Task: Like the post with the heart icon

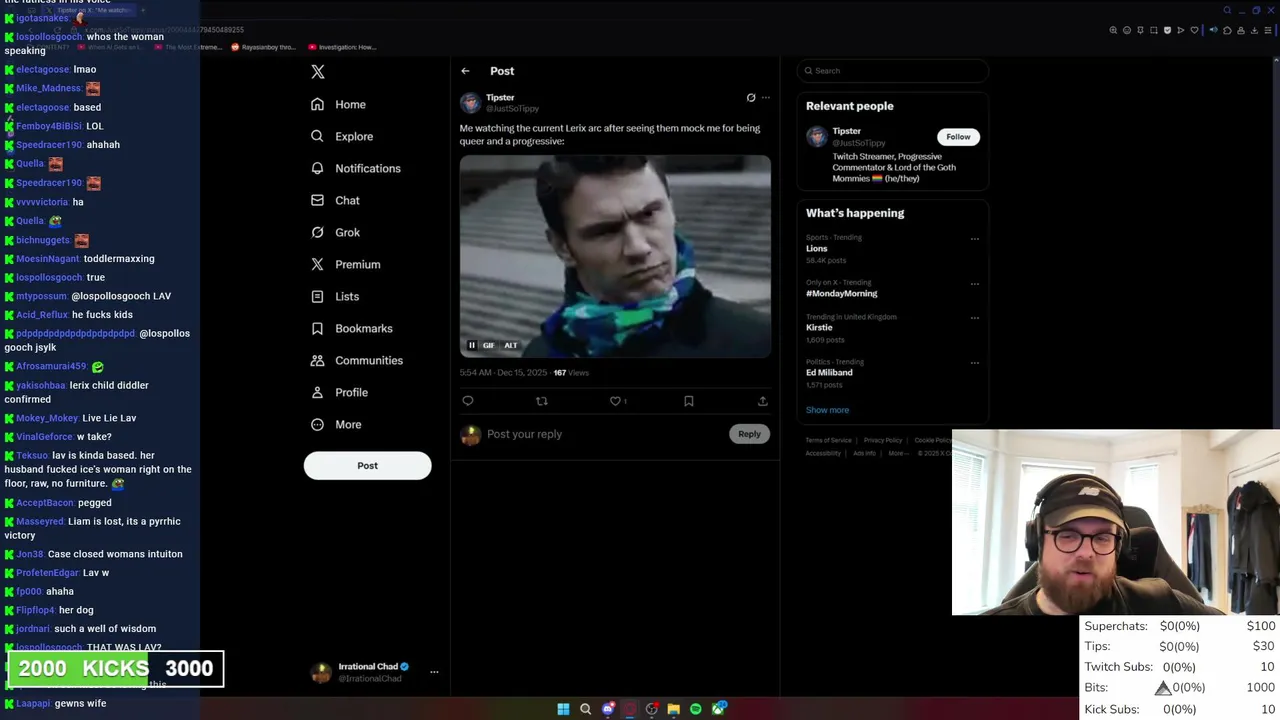Action: click(x=615, y=401)
